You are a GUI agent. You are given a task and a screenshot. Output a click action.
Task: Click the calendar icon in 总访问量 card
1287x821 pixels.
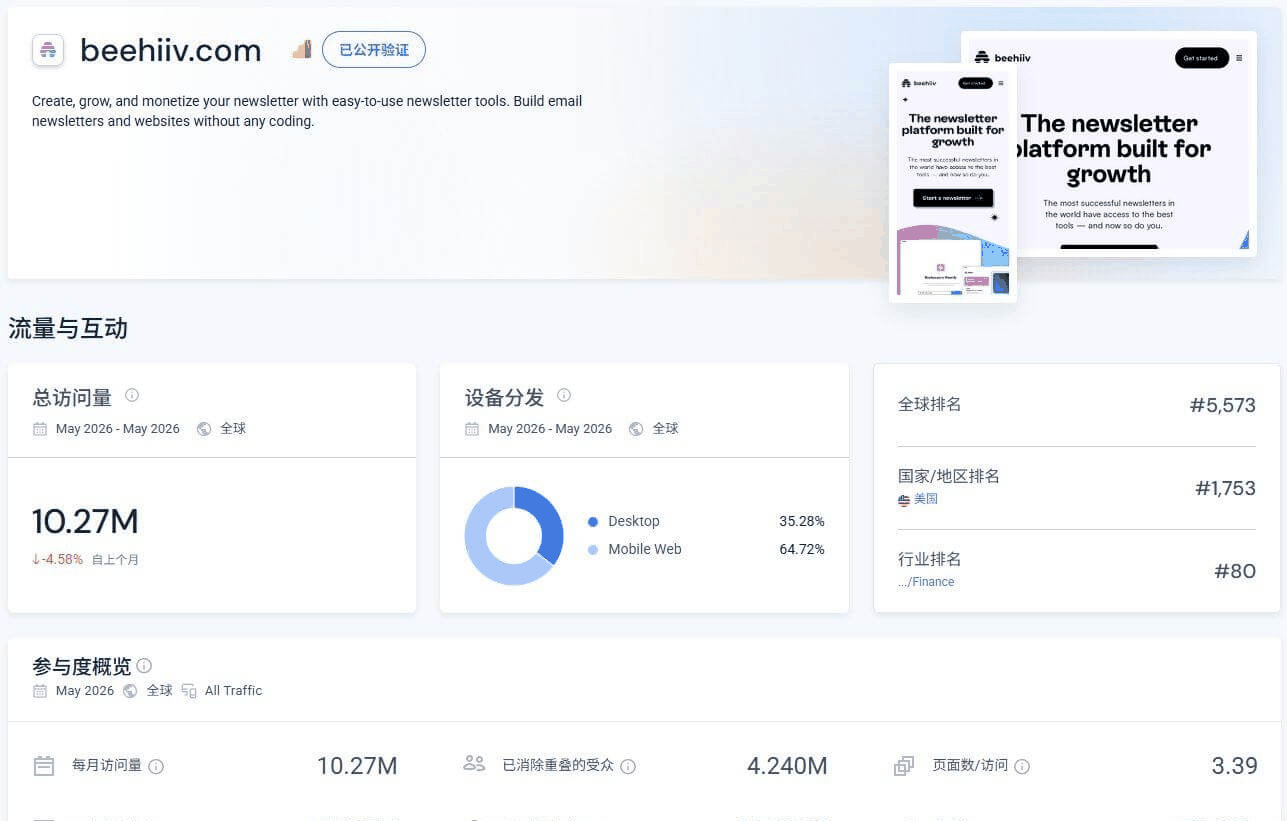point(40,429)
